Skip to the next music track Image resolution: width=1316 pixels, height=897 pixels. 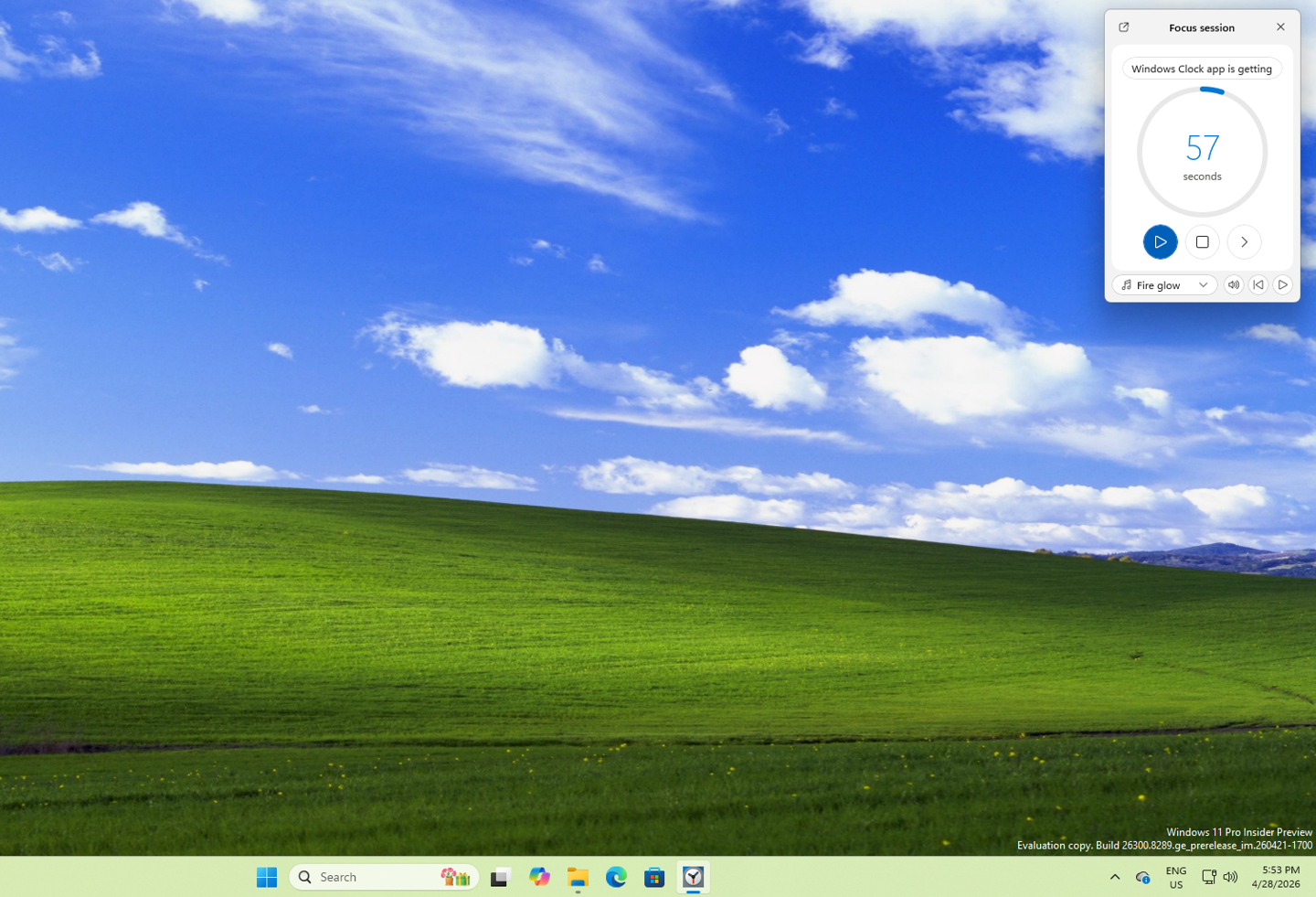[1283, 284]
